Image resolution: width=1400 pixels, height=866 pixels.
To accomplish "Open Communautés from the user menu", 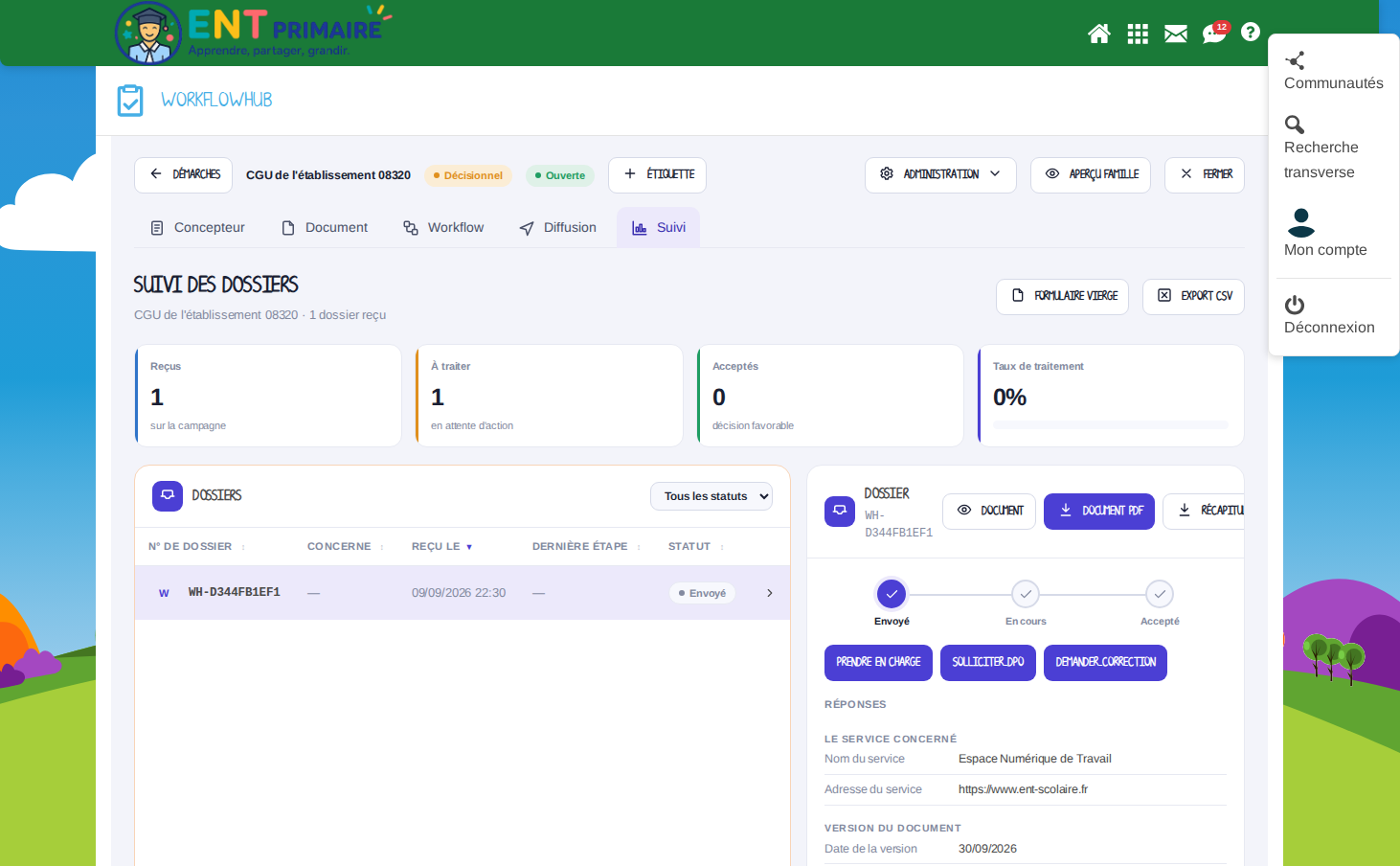I will click(1333, 72).
